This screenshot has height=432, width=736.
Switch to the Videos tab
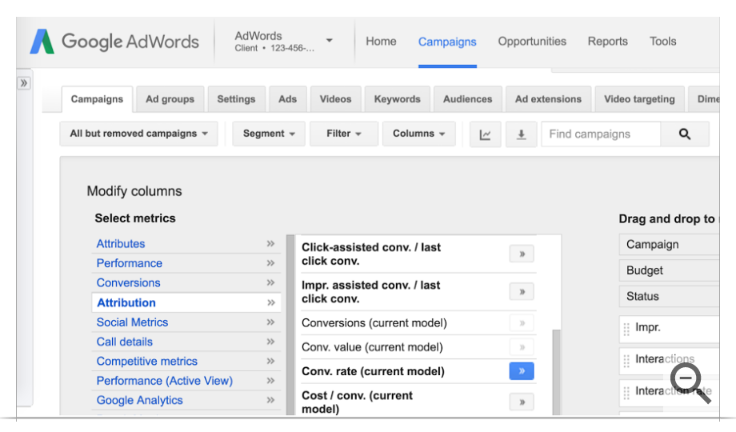[x=336, y=99]
